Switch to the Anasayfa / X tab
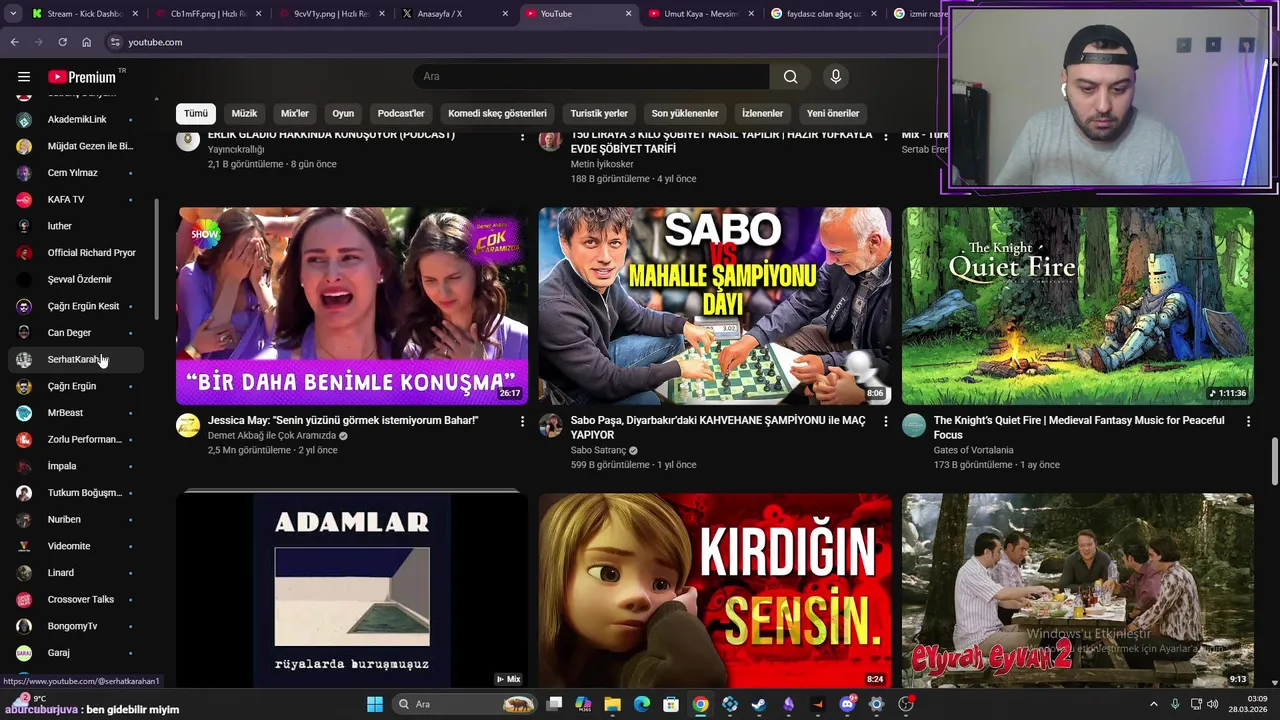 tap(455, 14)
